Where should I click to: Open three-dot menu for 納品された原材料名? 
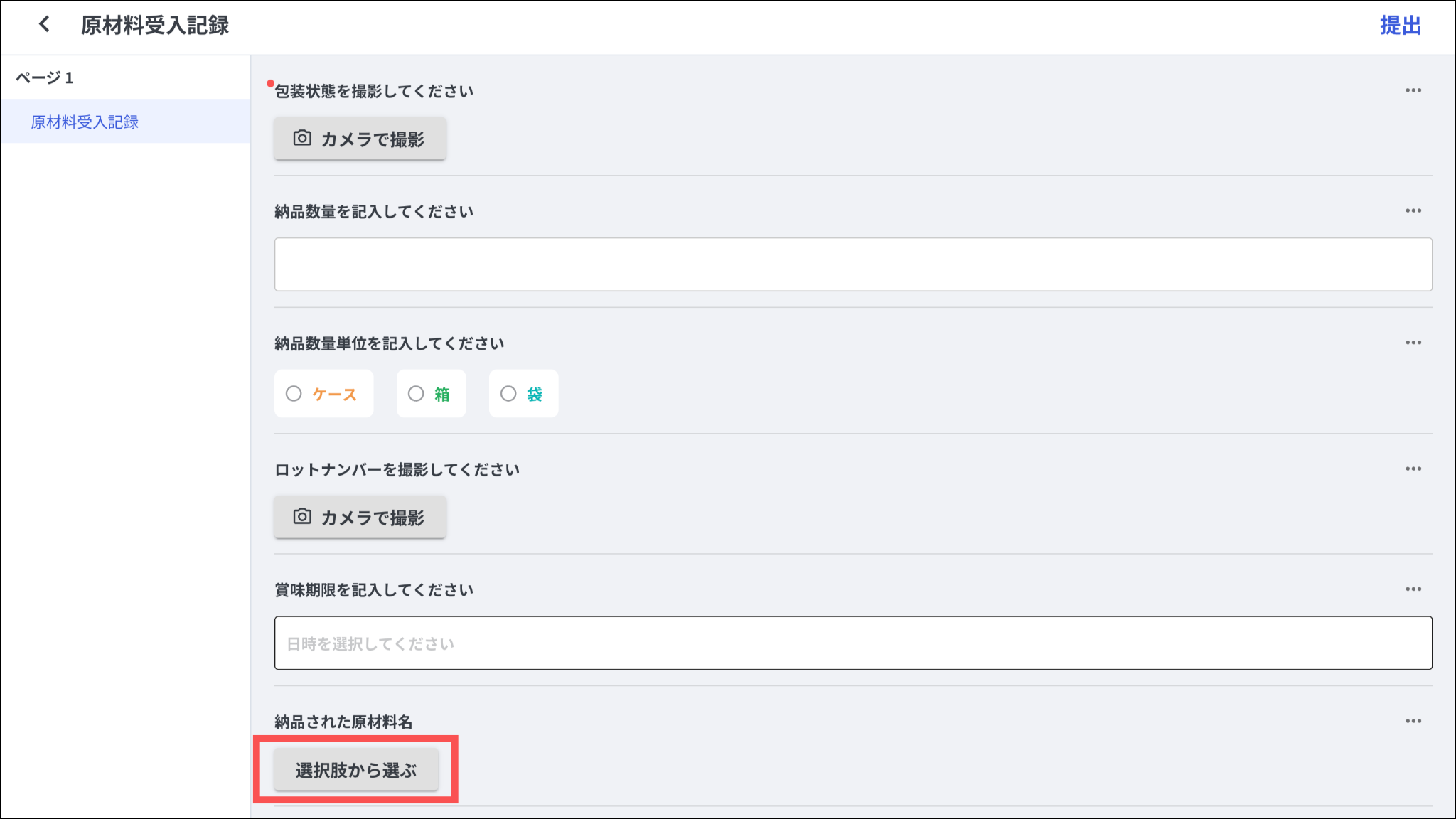click(1413, 721)
